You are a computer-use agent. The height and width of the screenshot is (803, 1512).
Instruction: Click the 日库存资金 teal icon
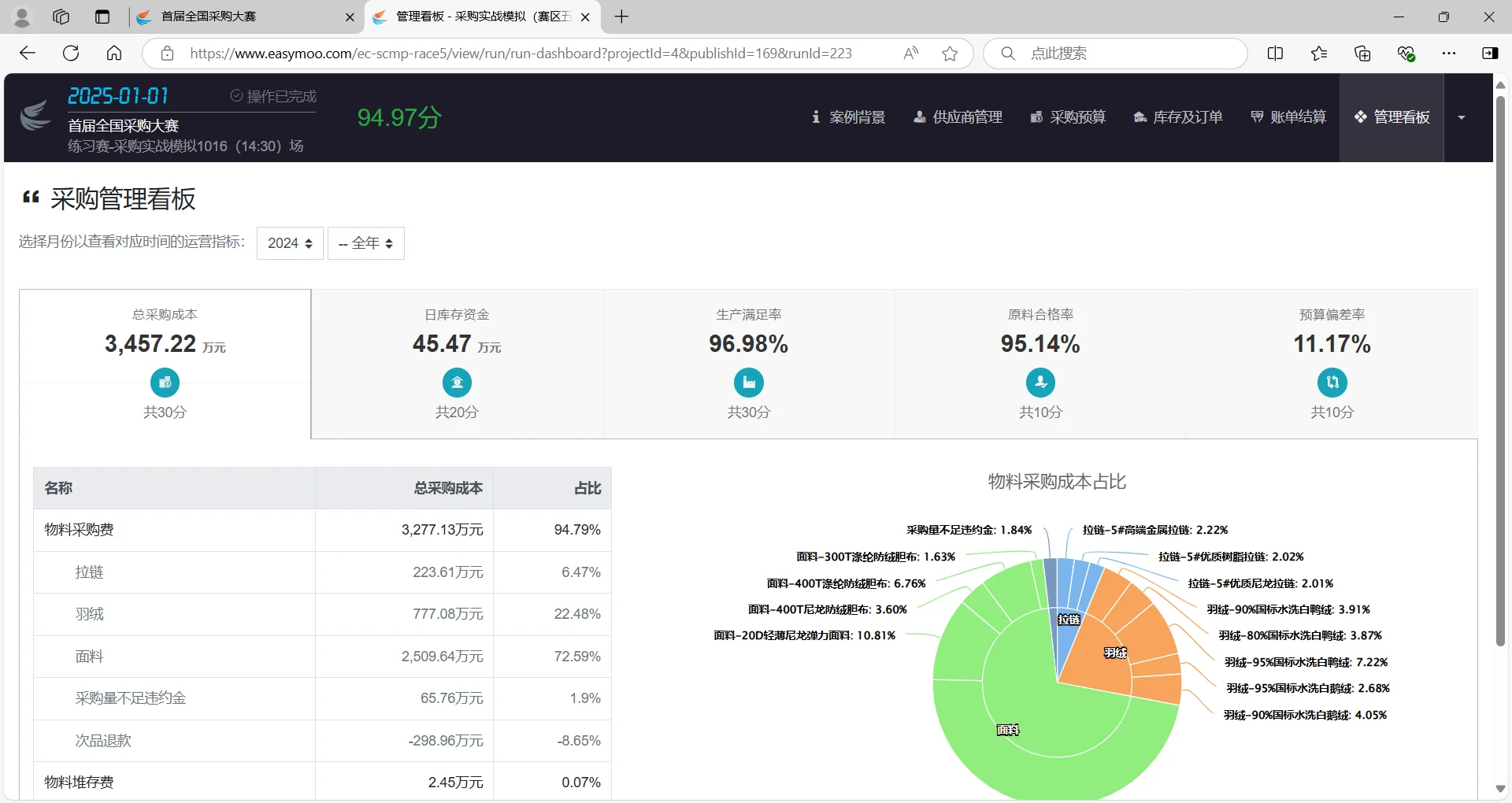coord(457,383)
